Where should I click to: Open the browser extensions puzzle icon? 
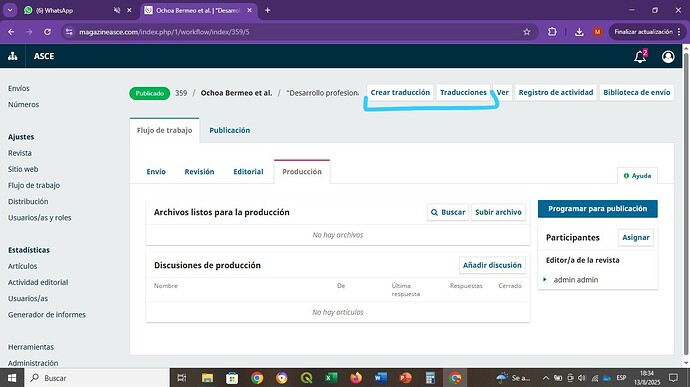point(552,32)
